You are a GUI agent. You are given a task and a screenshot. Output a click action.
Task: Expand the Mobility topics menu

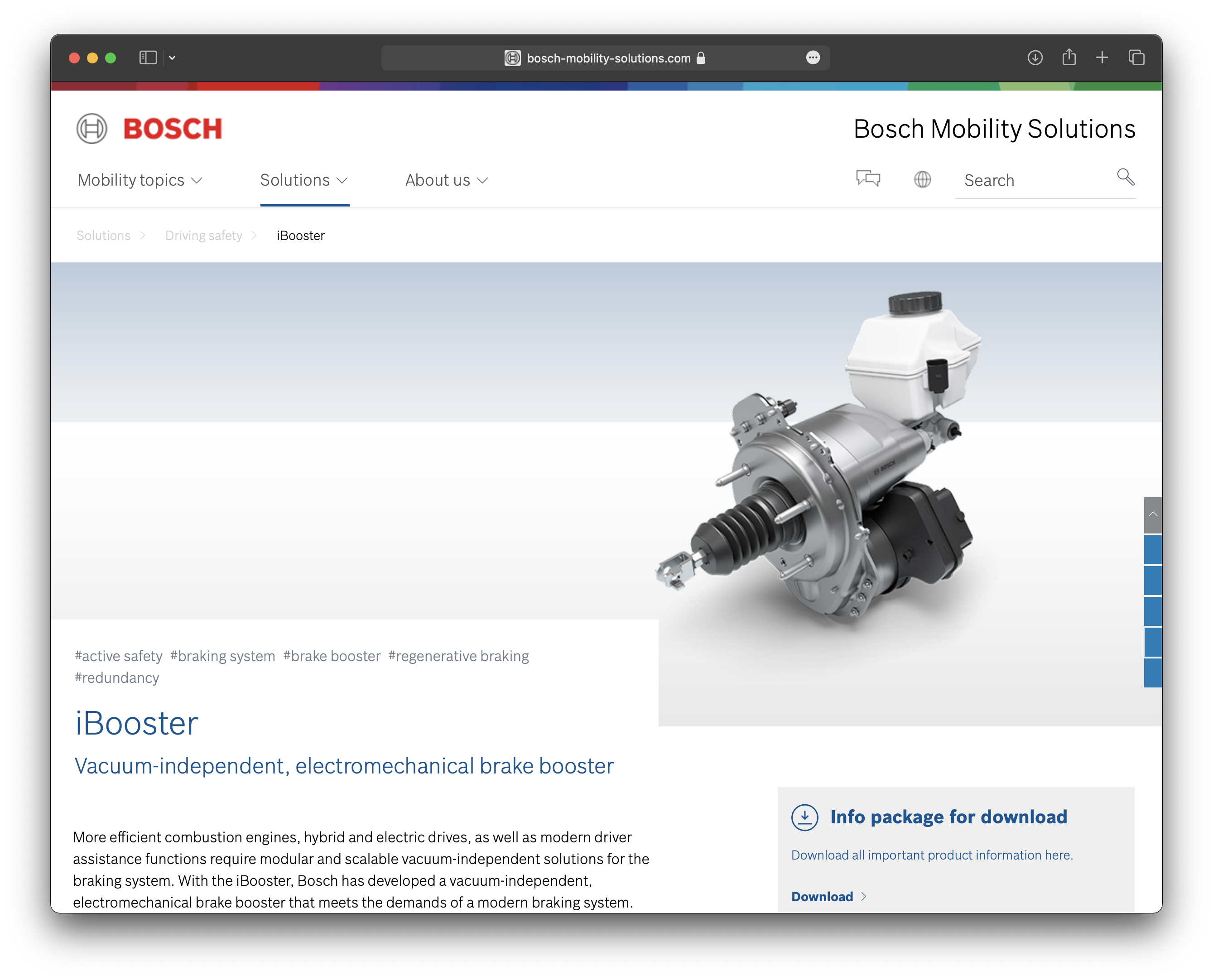[140, 180]
